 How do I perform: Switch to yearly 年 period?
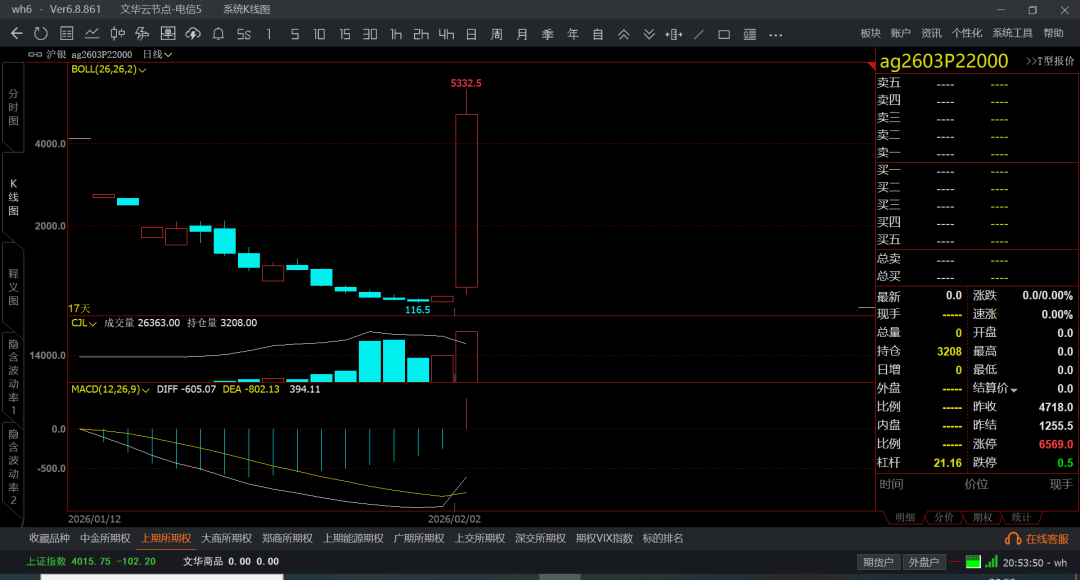coord(572,34)
